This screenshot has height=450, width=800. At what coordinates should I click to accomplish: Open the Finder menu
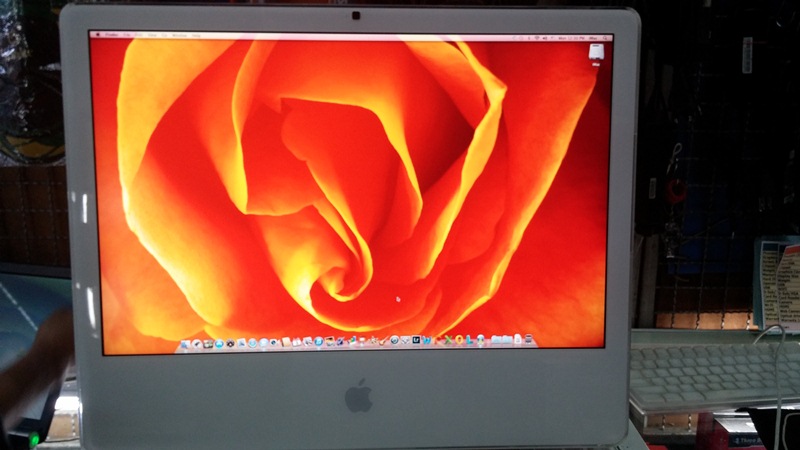pos(112,35)
